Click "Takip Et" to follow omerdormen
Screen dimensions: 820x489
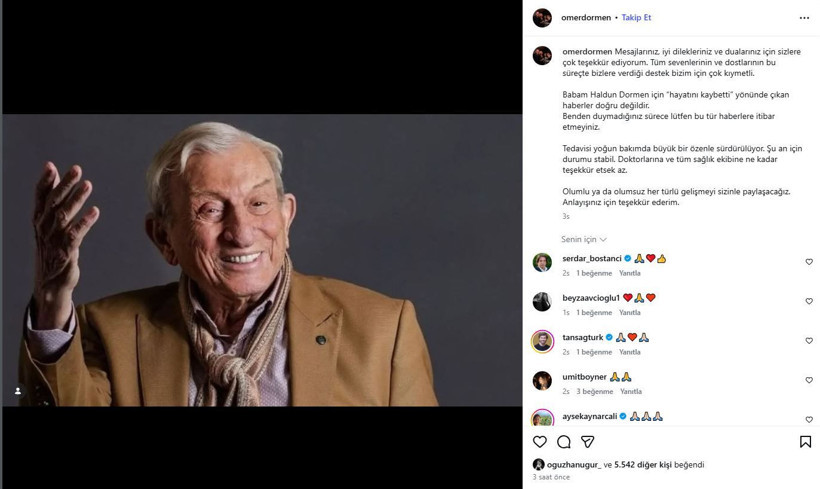point(636,18)
